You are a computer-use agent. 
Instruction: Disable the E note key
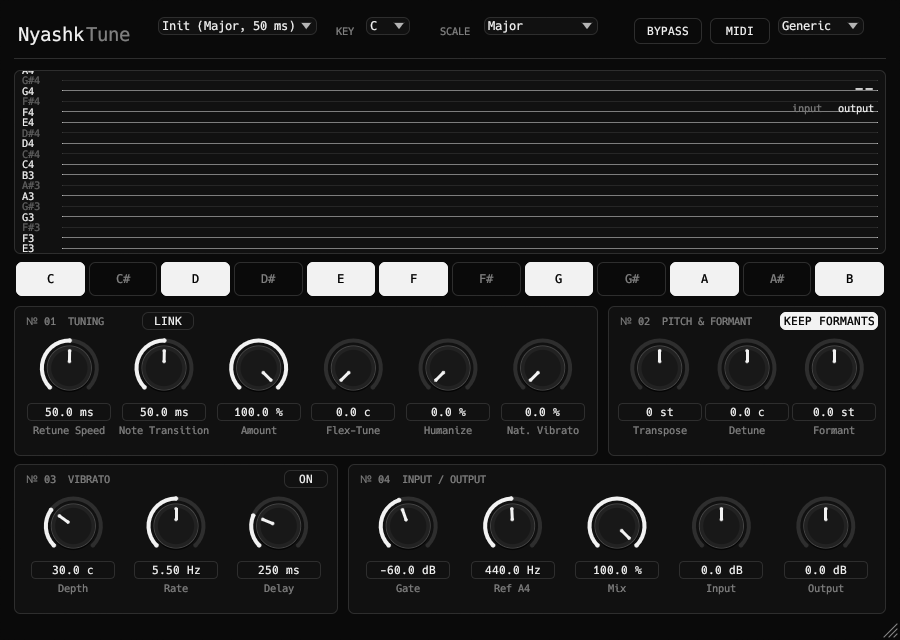(x=341, y=279)
